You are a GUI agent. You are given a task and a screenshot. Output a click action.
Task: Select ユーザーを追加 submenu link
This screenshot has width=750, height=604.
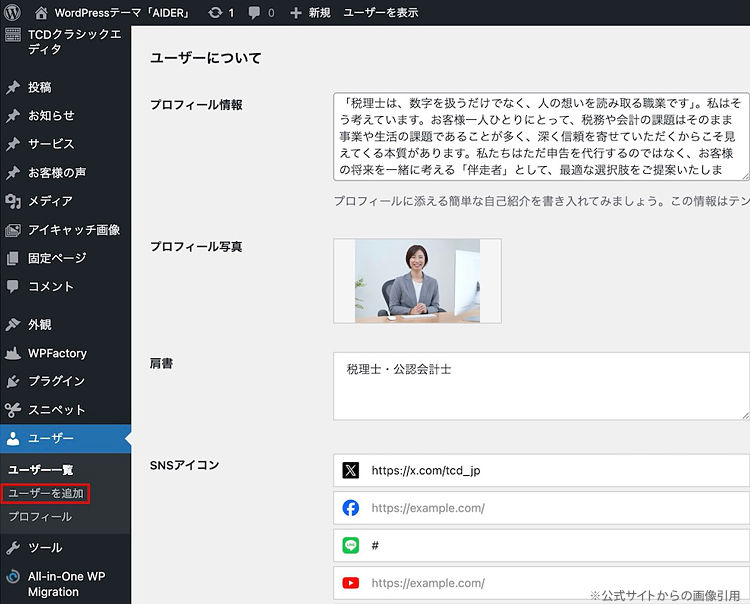coord(46,494)
